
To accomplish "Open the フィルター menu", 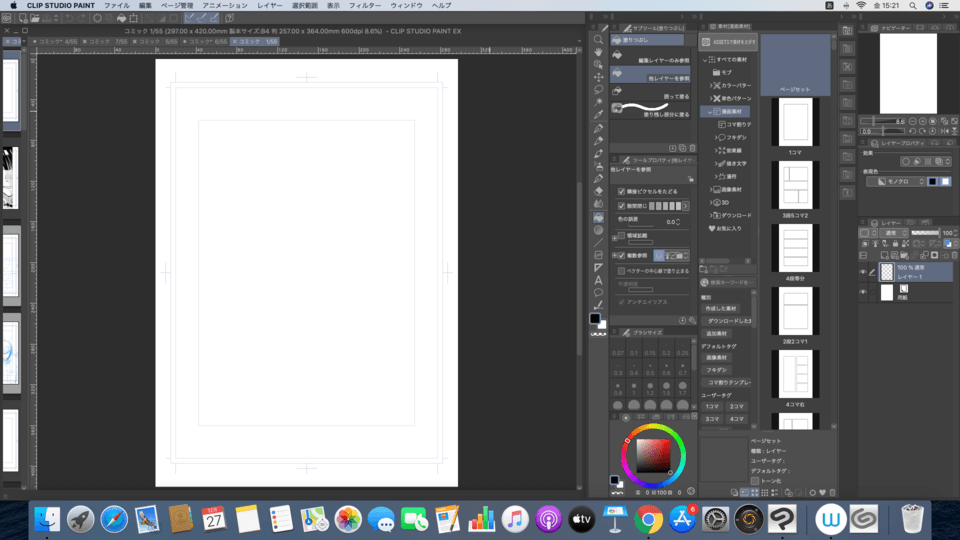I will pyautogui.click(x=365, y=5).
